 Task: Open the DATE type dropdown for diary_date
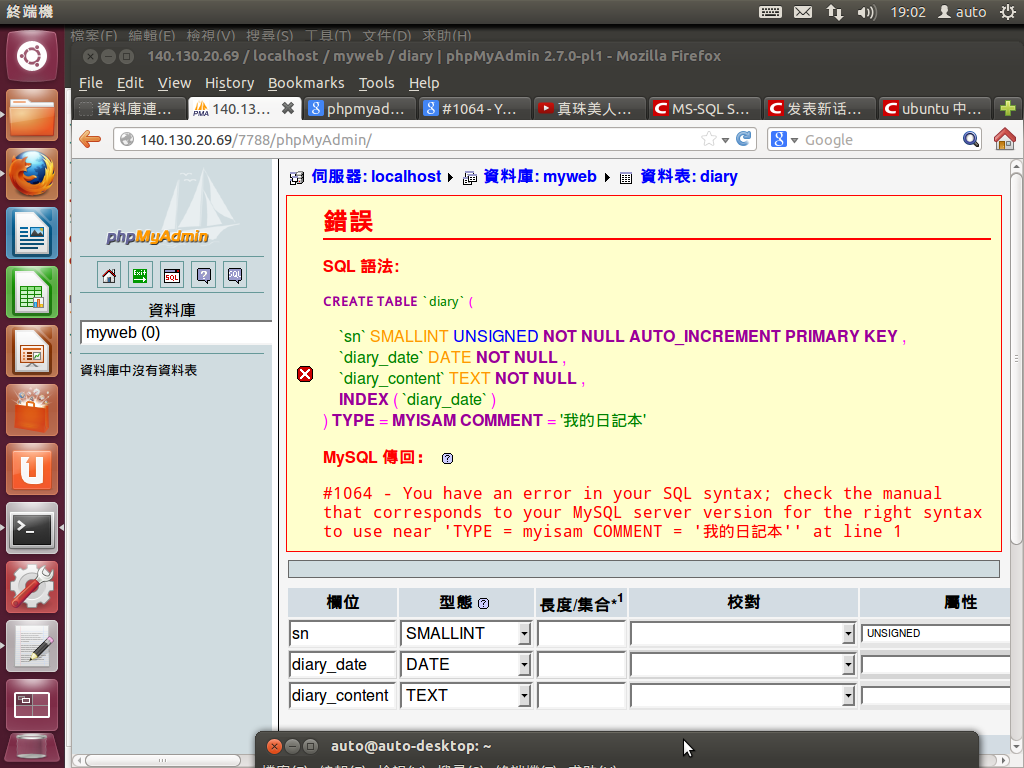[x=524, y=665]
